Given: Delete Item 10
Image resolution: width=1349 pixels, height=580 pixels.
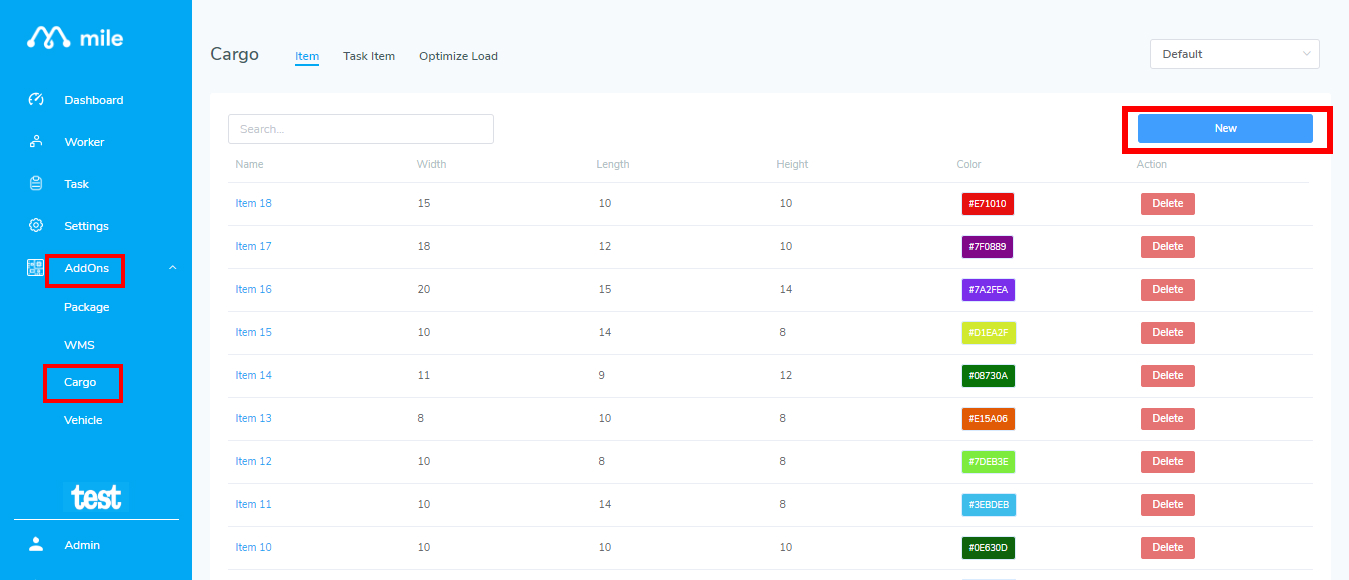Looking at the screenshot, I should tap(1168, 548).
